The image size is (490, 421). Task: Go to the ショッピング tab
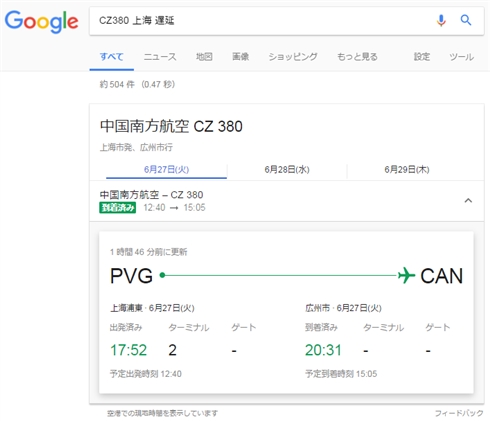point(293,57)
